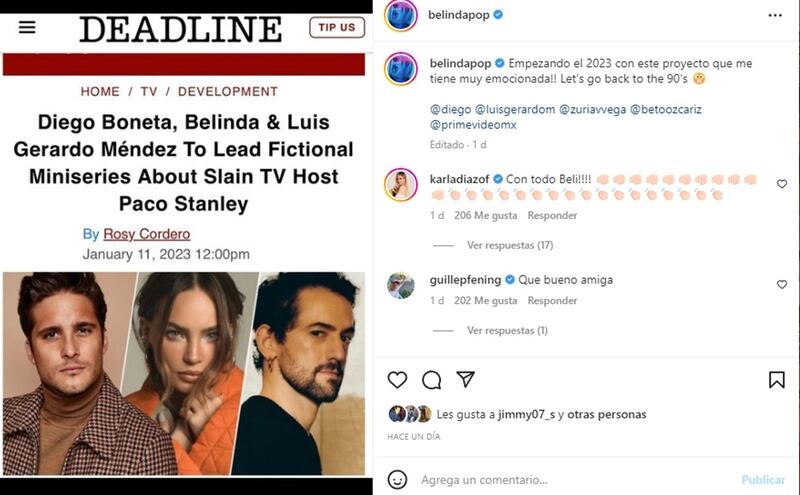This screenshot has height=495, width=800.
Task: Click Responder under karladiazof's comment
Action: tap(552, 215)
